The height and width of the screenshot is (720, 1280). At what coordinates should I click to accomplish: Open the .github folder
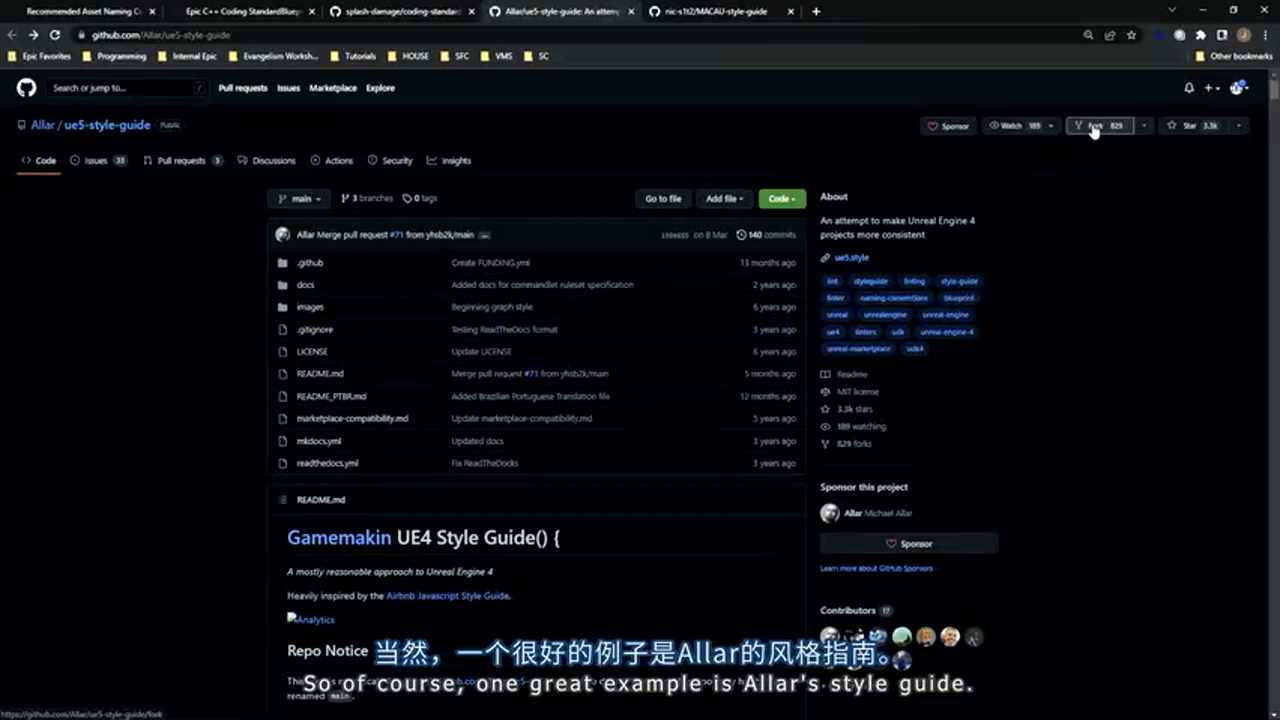pyautogui.click(x=309, y=263)
